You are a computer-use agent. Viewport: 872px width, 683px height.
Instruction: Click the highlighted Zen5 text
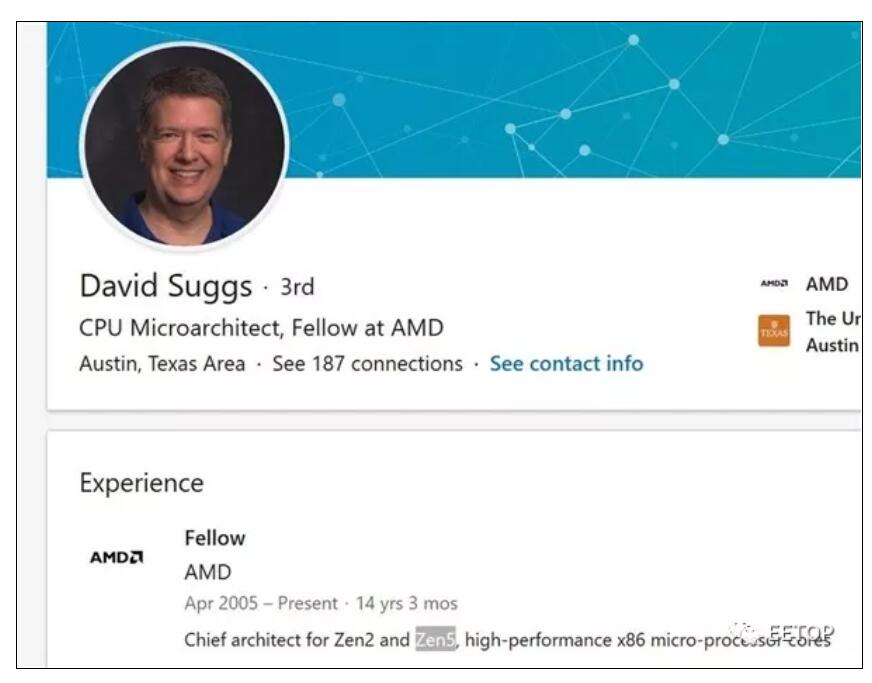click(435, 639)
